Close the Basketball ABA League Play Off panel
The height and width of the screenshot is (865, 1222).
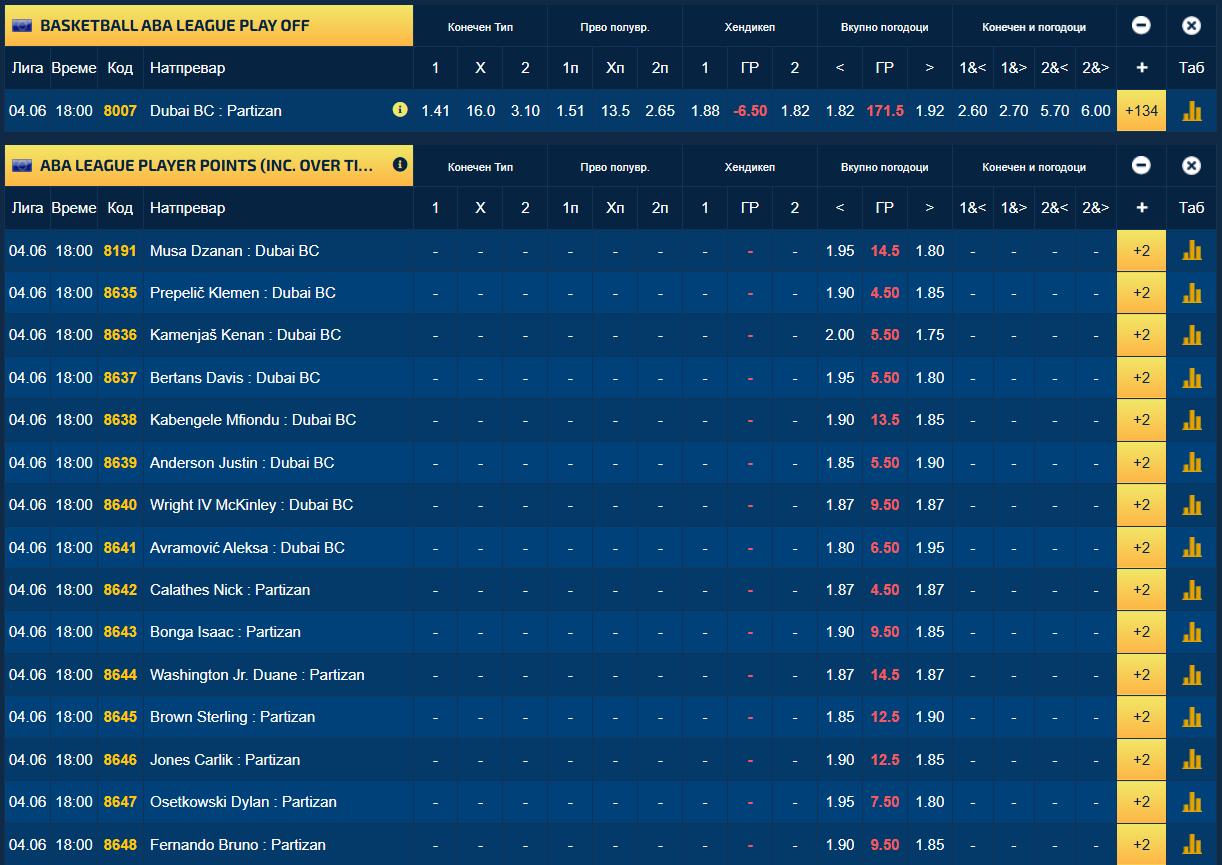click(1191, 26)
